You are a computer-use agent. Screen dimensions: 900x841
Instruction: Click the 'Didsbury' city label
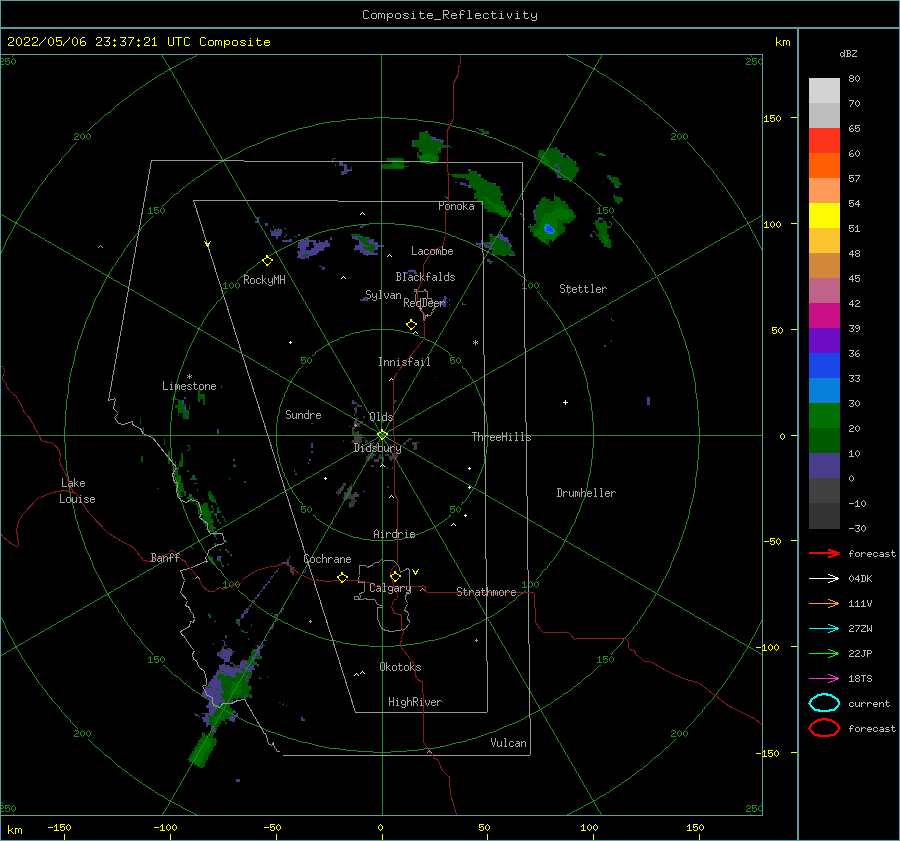point(377,448)
